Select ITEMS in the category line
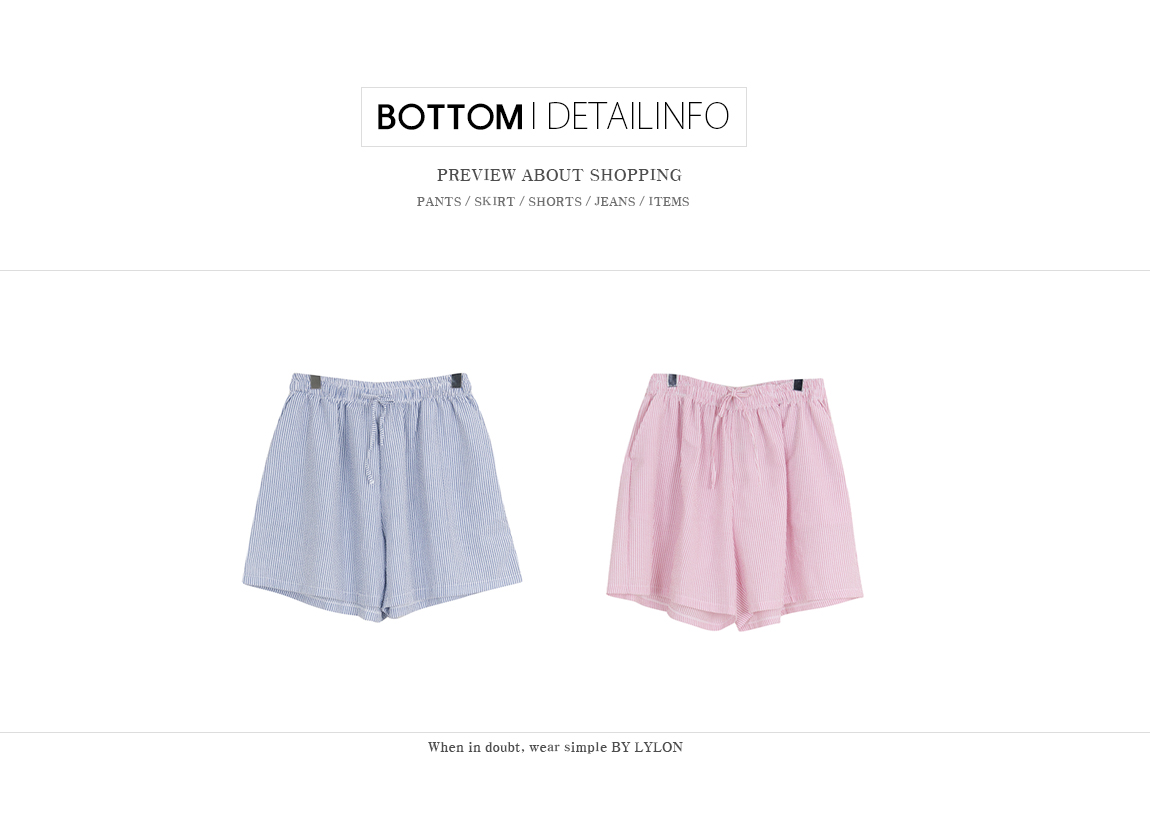 (668, 202)
